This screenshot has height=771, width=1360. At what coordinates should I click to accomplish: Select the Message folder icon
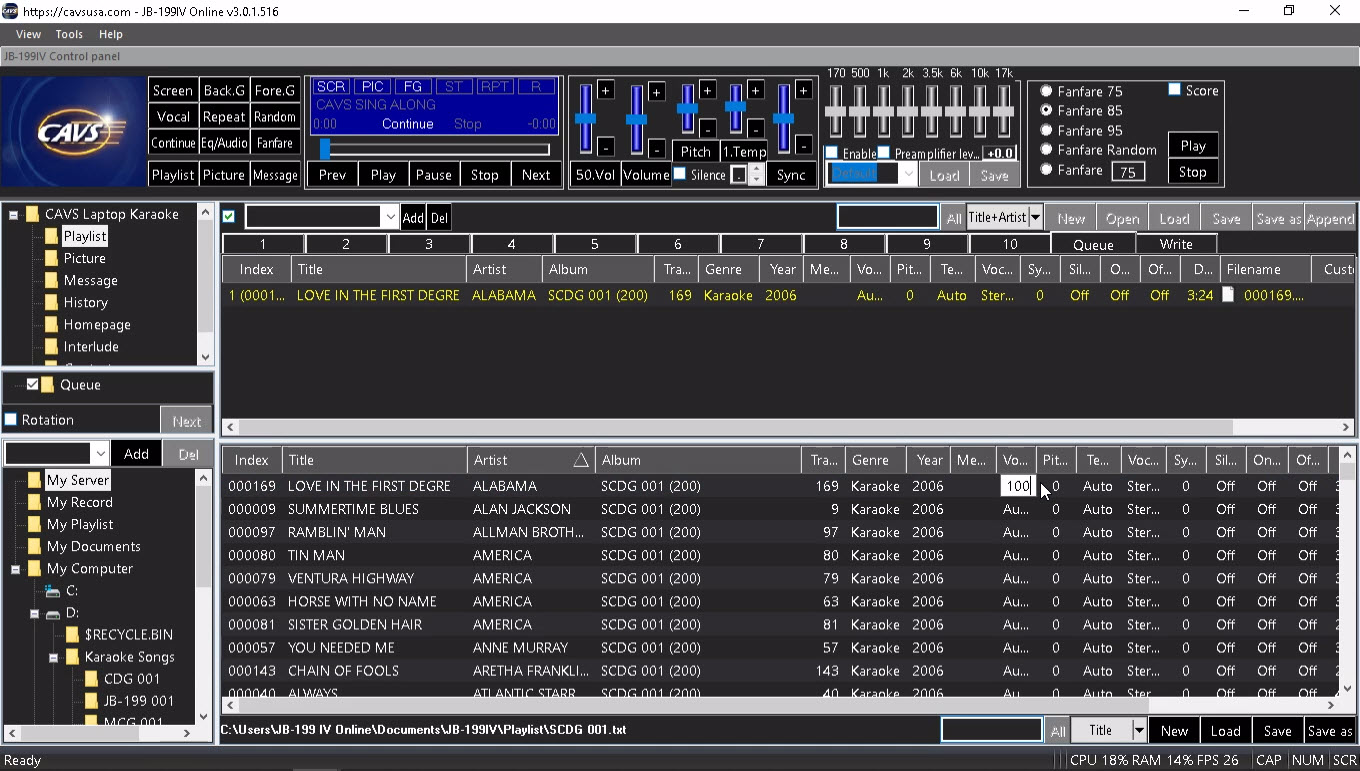point(52,280)
